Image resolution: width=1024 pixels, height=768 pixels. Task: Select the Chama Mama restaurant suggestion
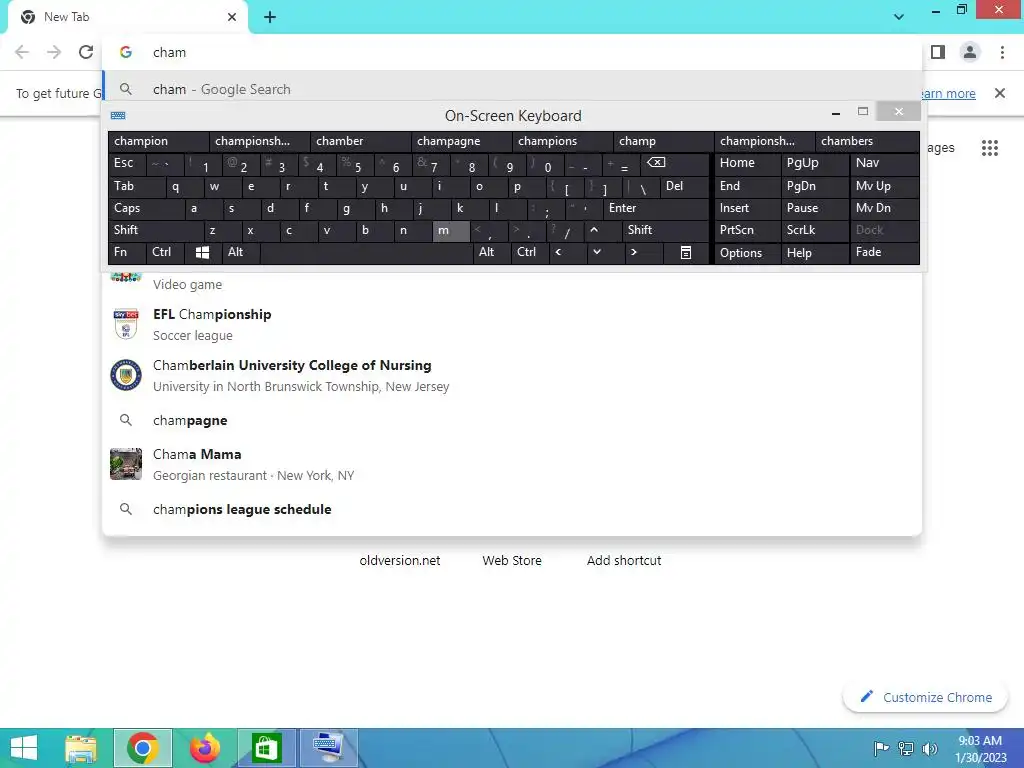click(513, 464)
